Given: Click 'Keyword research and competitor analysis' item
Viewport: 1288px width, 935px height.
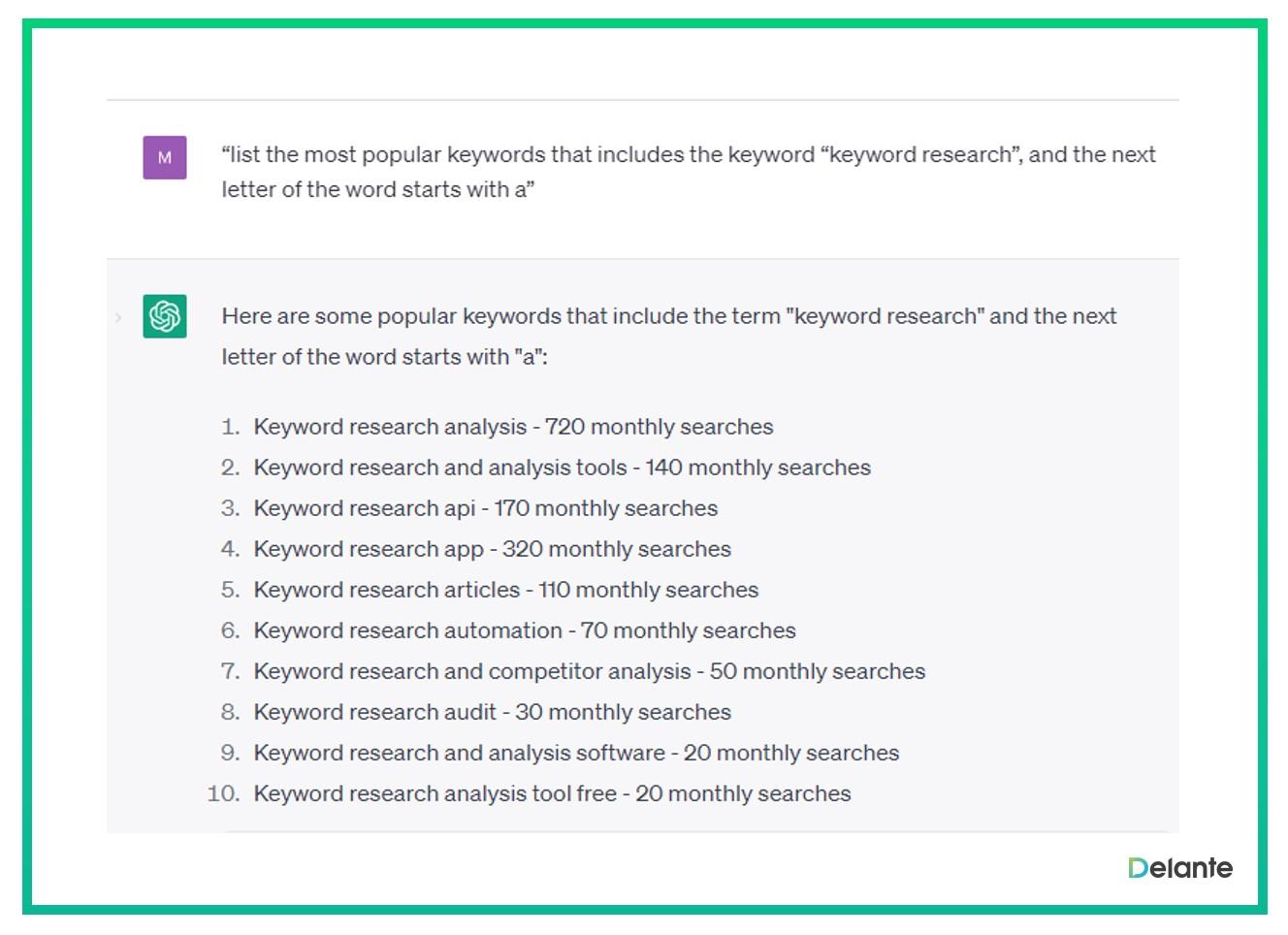Looking at the screenshot, I should (x=589, y=671).
